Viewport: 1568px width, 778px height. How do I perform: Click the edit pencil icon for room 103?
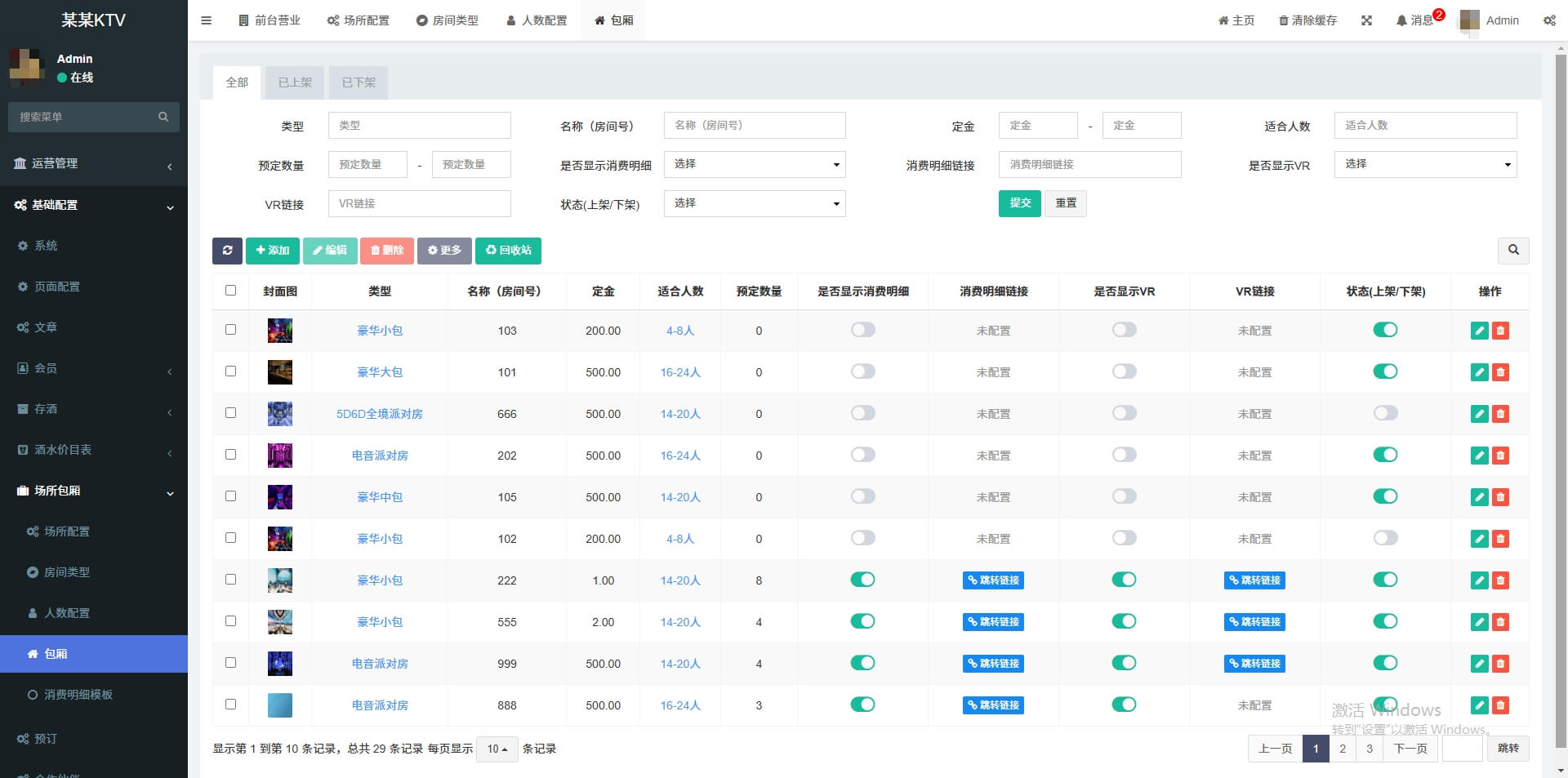point(1479,330)
